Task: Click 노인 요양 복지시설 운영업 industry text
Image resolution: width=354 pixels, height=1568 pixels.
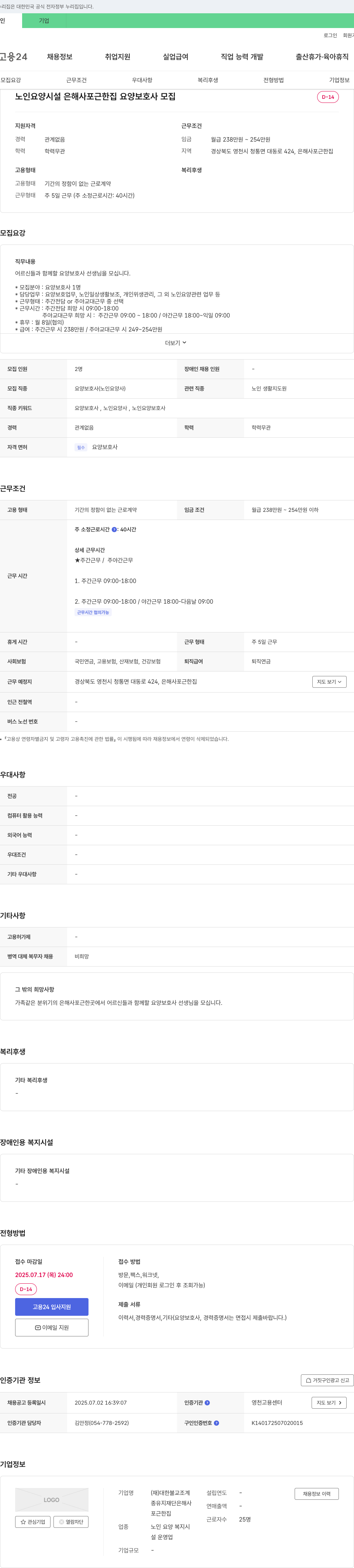Action: [x=170, y=1531]
